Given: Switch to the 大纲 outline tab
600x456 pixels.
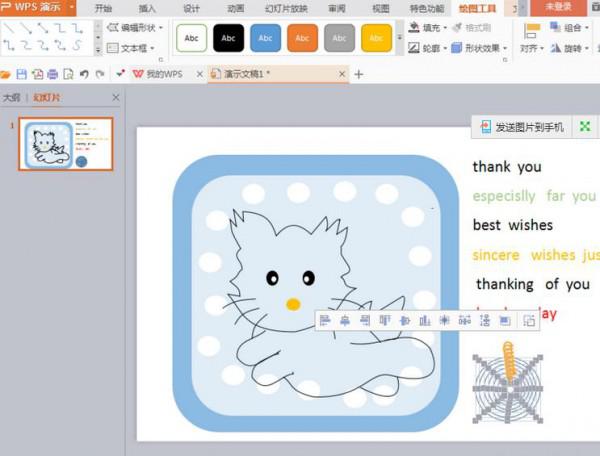Looking at the screenshot, I should pos(11,97).
